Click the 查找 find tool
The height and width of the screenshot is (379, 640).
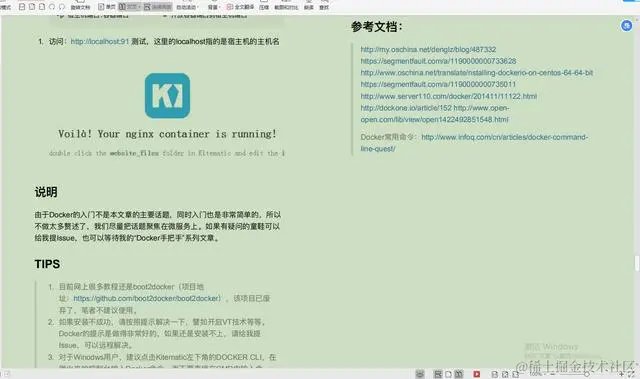tap(324, 6)
